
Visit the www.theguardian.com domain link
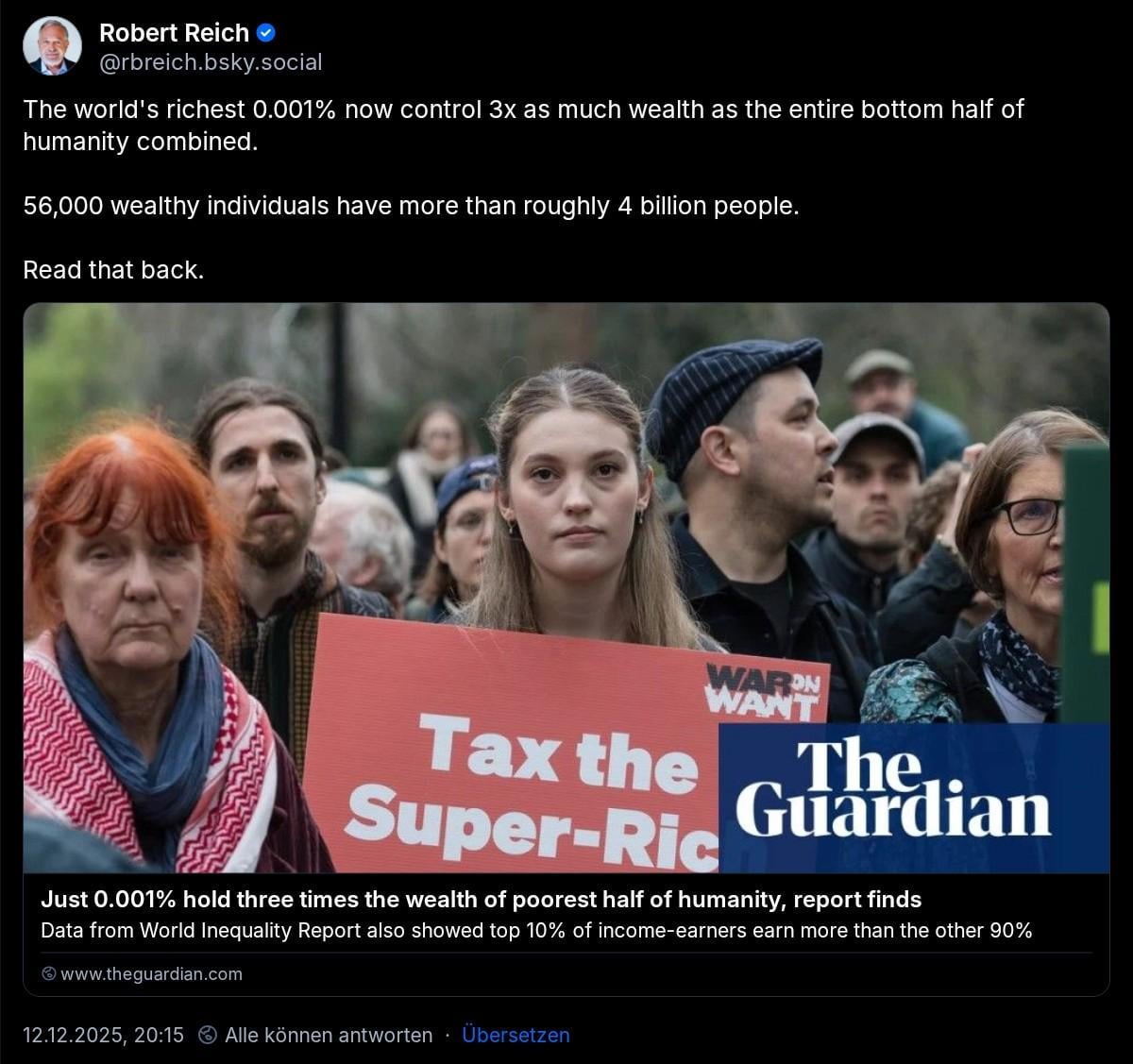point(151,973)
